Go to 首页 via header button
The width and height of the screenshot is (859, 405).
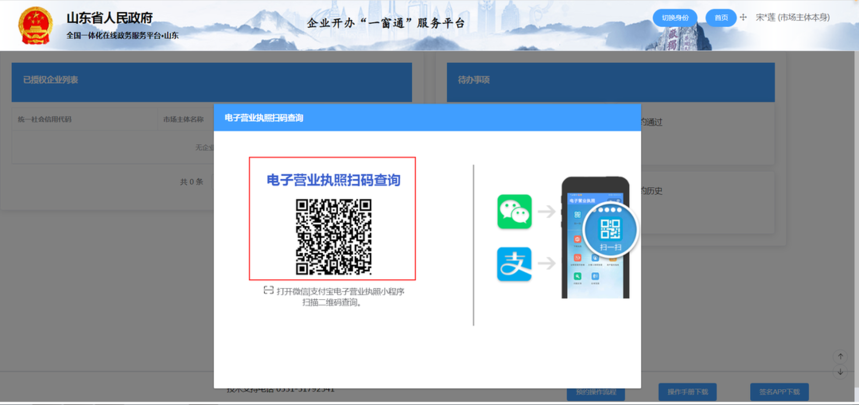click(x=721, y=18)
